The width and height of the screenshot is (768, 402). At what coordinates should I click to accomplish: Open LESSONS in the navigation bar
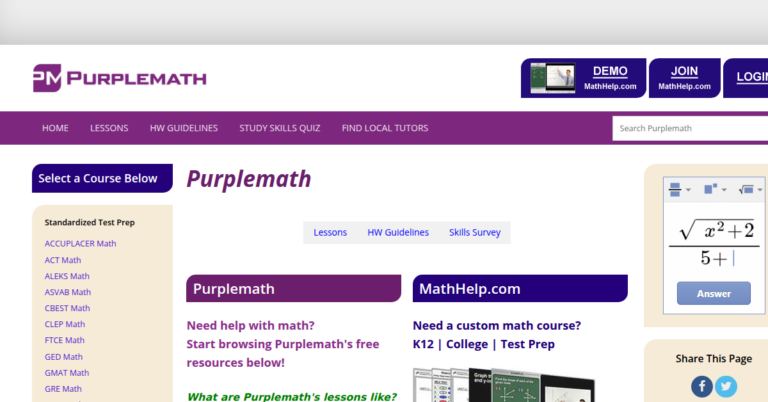coord(109,128)
